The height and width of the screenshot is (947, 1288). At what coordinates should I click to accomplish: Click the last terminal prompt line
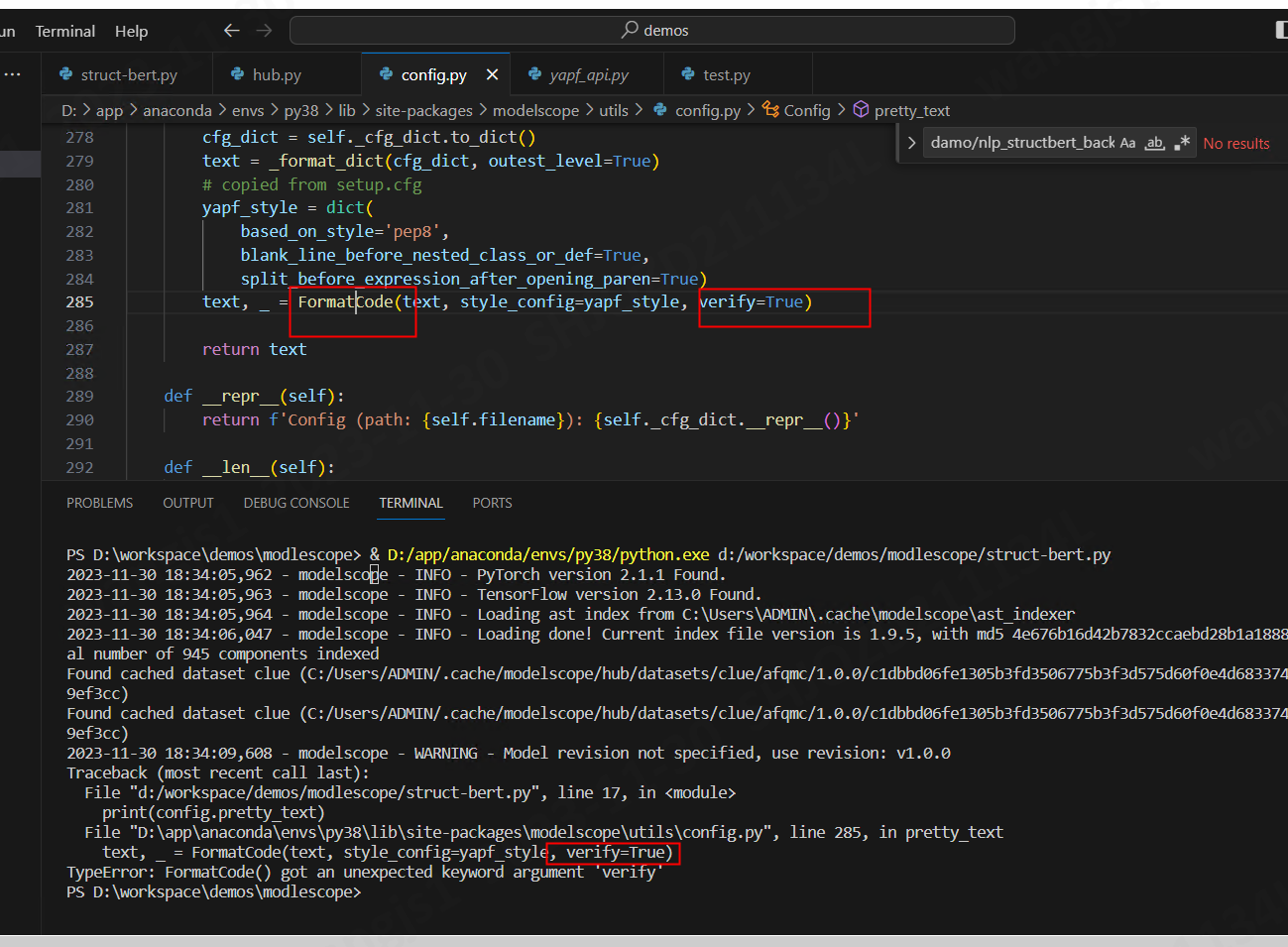tap(214, 892)
